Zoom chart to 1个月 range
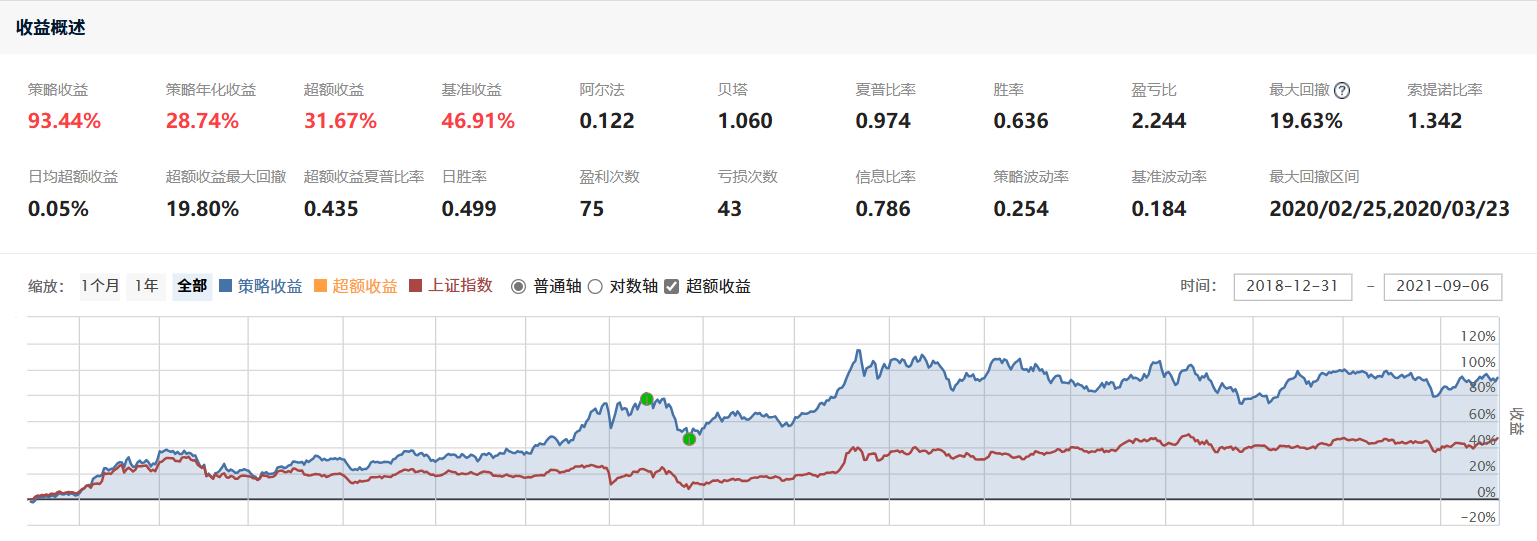Image resolution: width=1537 pixels, height=541 pixels. 101,286
